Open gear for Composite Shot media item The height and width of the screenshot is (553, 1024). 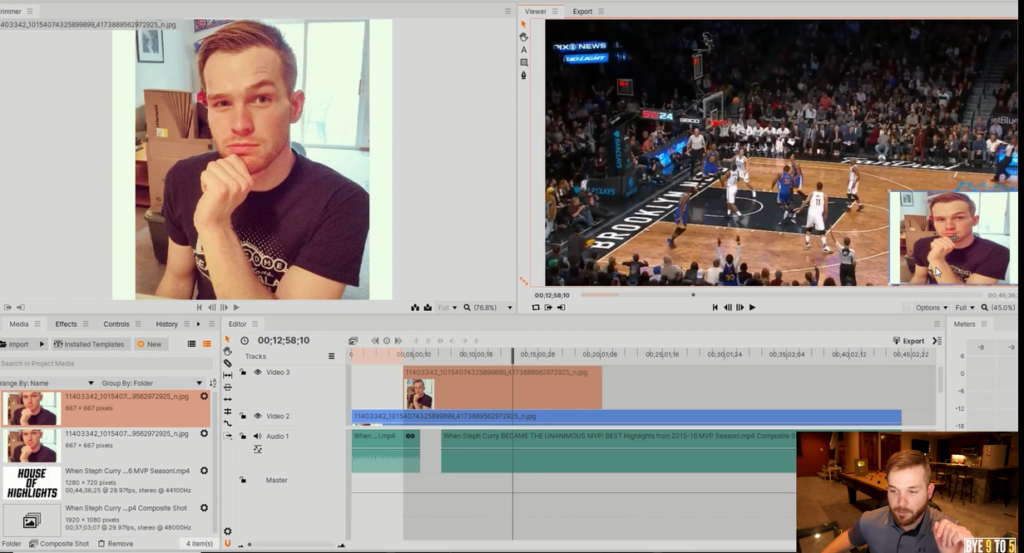coord(204,508)
